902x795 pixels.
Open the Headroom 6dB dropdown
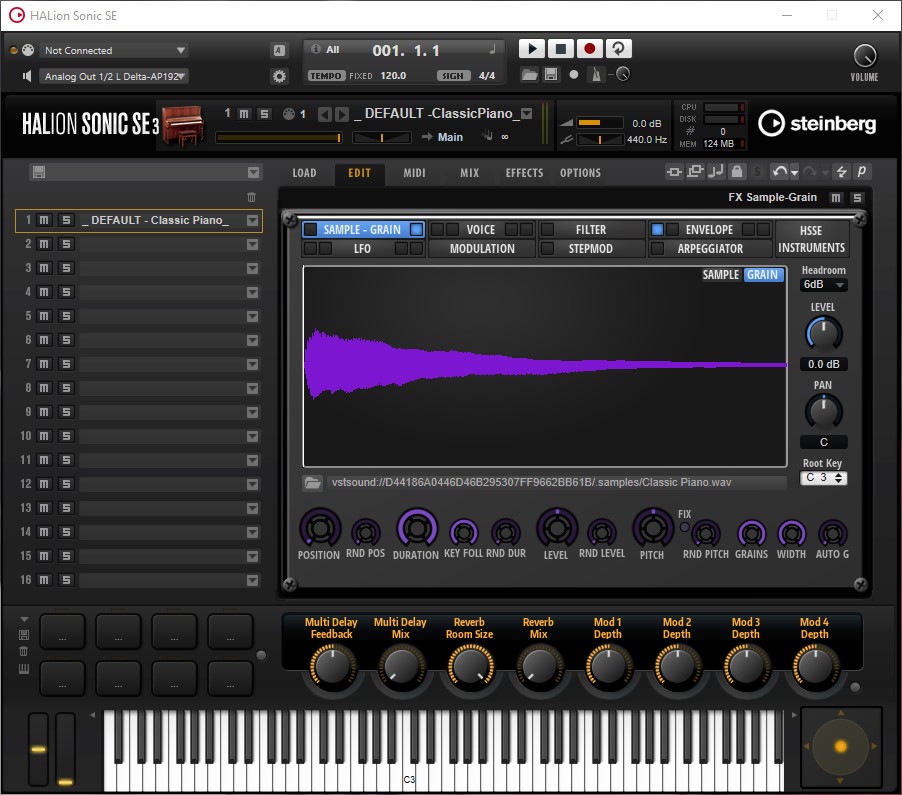tap(823, 285)
